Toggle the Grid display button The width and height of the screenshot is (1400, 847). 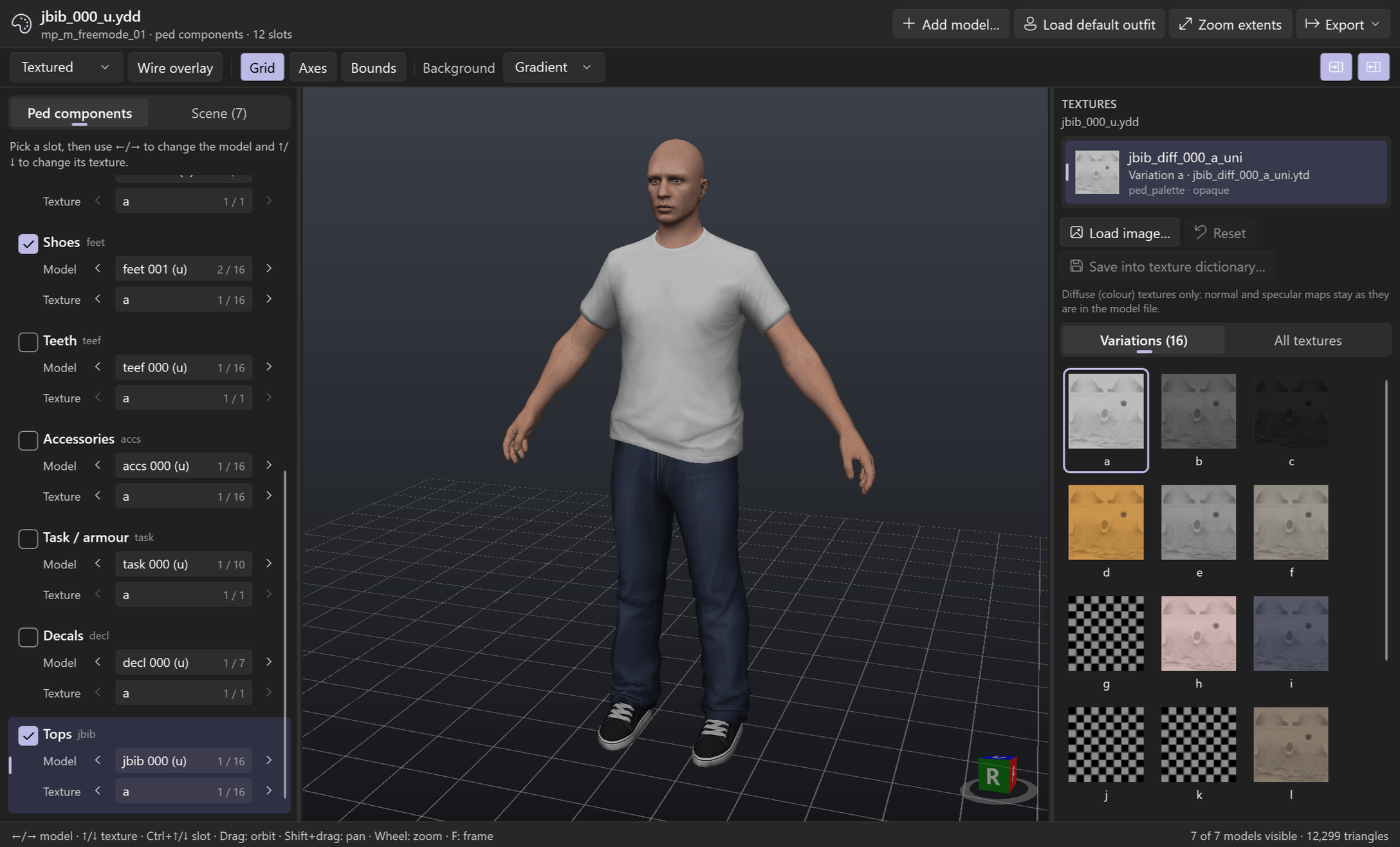(262, 67)
